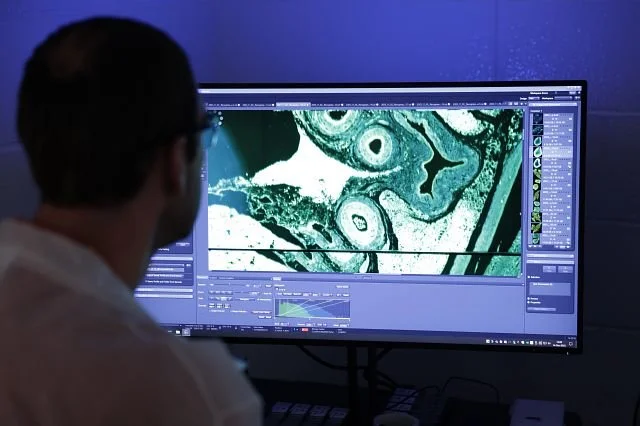Screen dimensions: 640x426
Task: Click the top slider in the Dimensions panel
Action: (229, 284)
